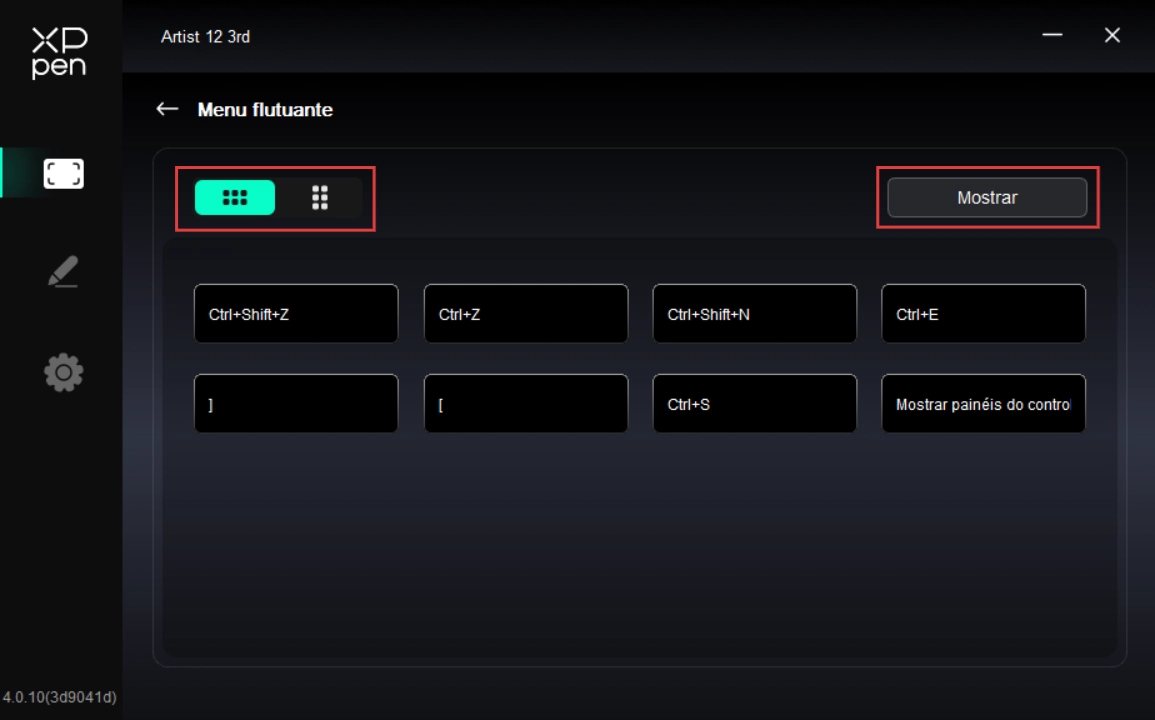
Task: Click the XPPen logo
Action: [60, 53]
